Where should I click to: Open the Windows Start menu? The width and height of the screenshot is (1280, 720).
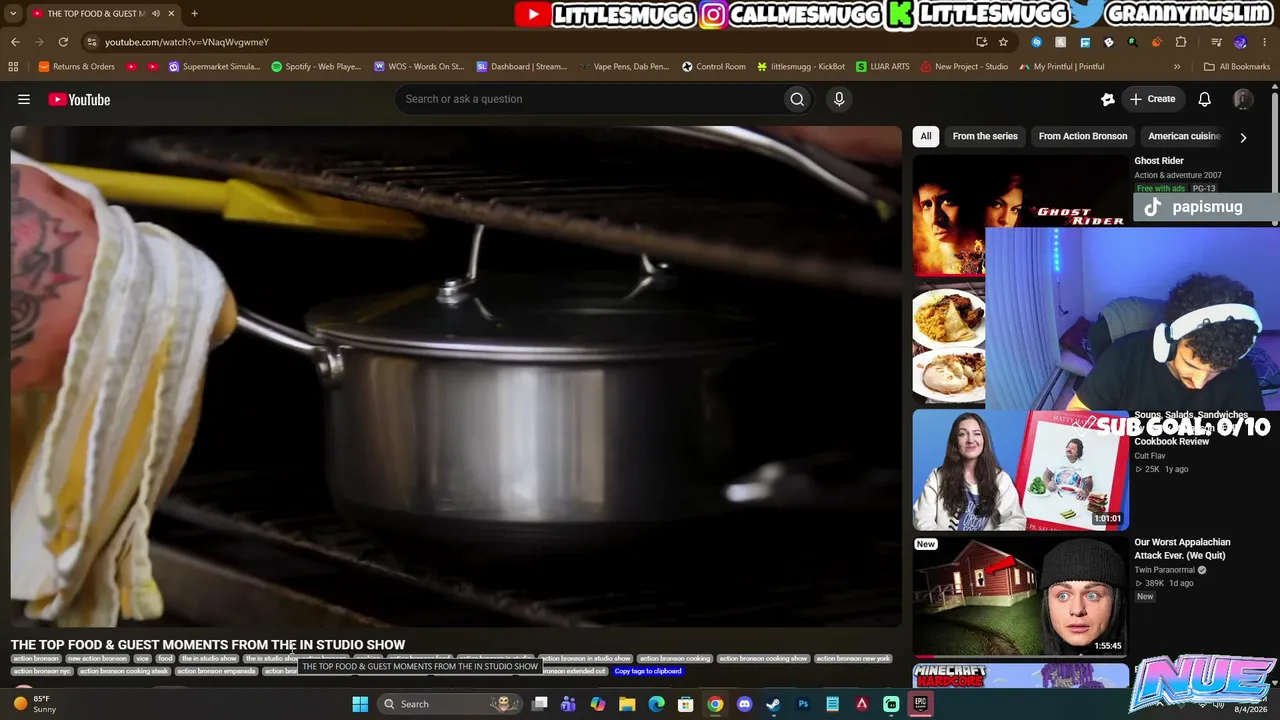click(360, 704)
